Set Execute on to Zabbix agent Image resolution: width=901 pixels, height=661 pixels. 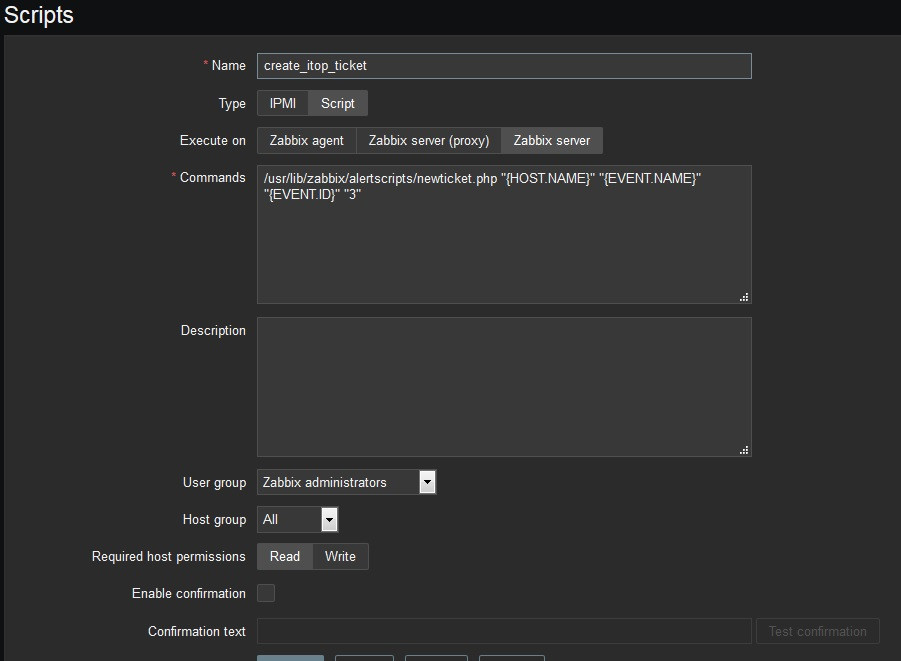tap(306, 140)
